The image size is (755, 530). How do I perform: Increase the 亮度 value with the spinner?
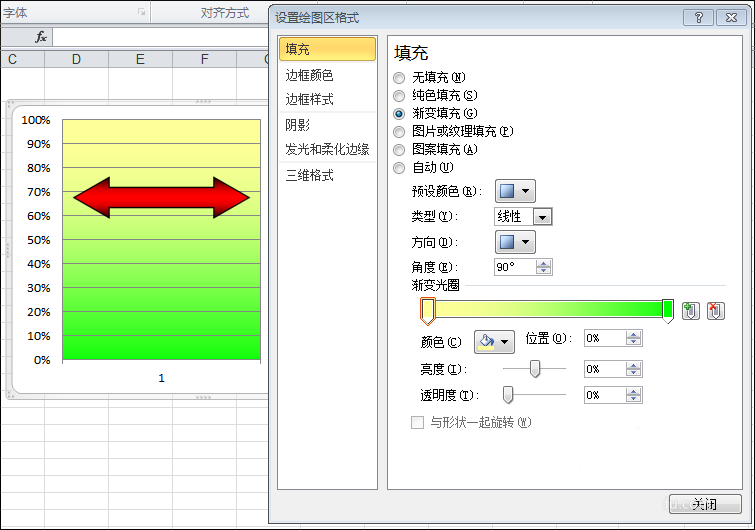[634, 365]
